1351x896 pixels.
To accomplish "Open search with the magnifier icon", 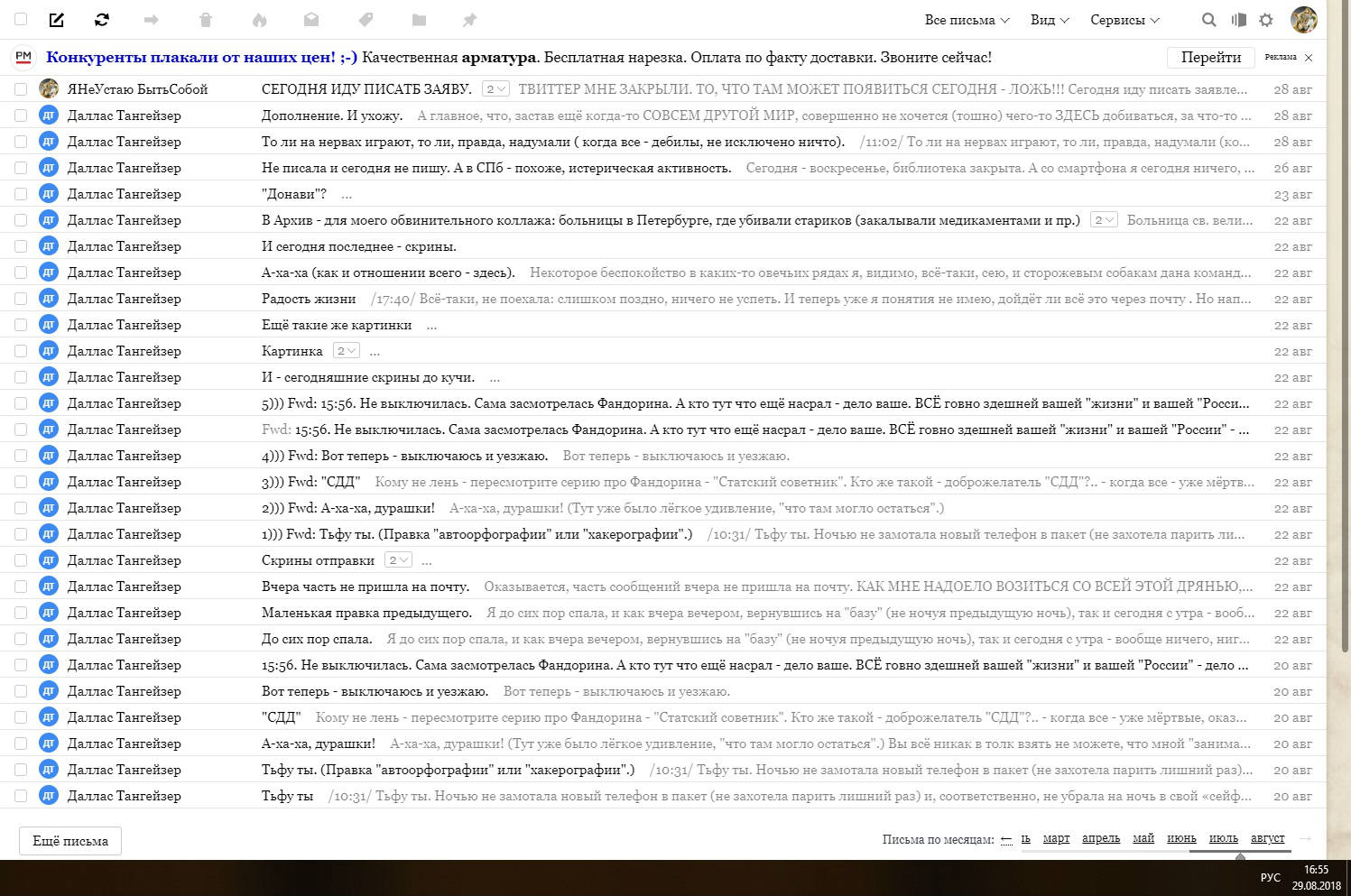I will pyautogui.click(x=1209, y=20).
